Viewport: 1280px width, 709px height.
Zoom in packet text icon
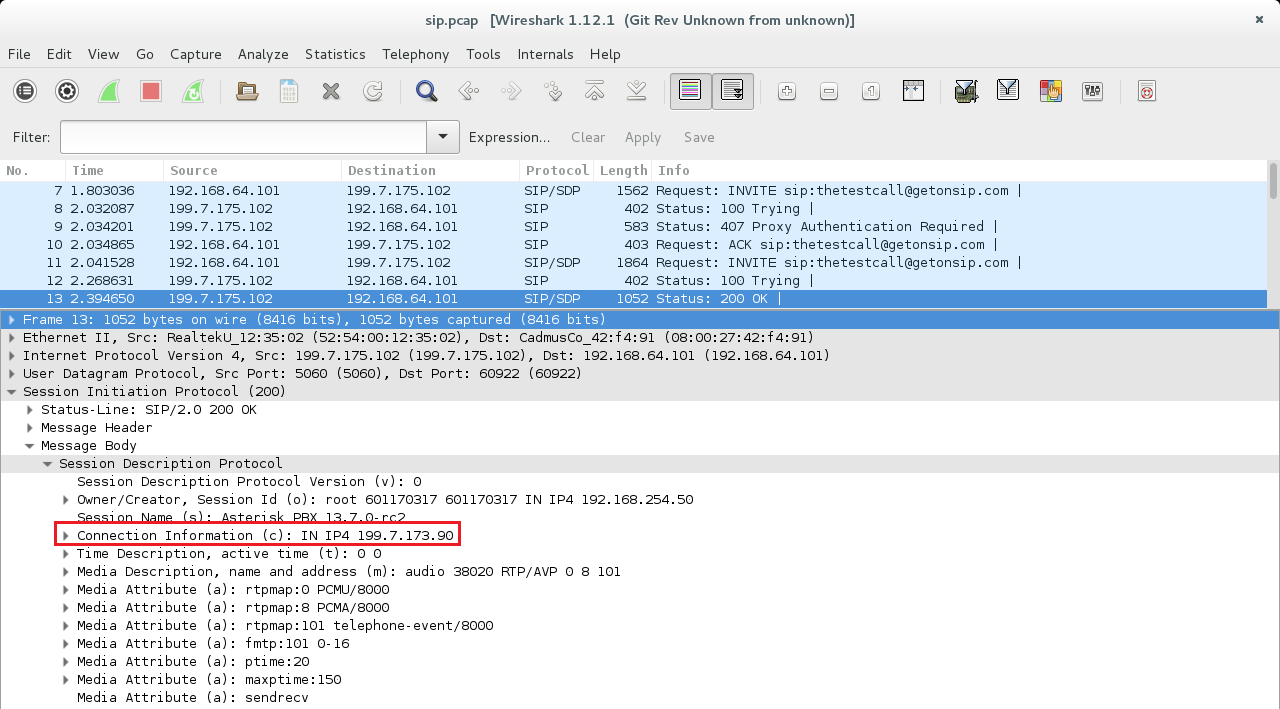787,91
